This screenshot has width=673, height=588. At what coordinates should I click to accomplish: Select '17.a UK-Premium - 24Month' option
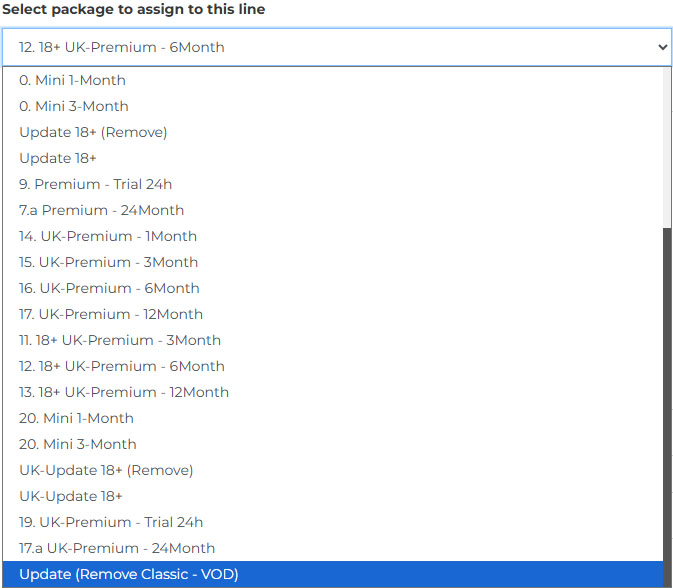pos(117,548)
